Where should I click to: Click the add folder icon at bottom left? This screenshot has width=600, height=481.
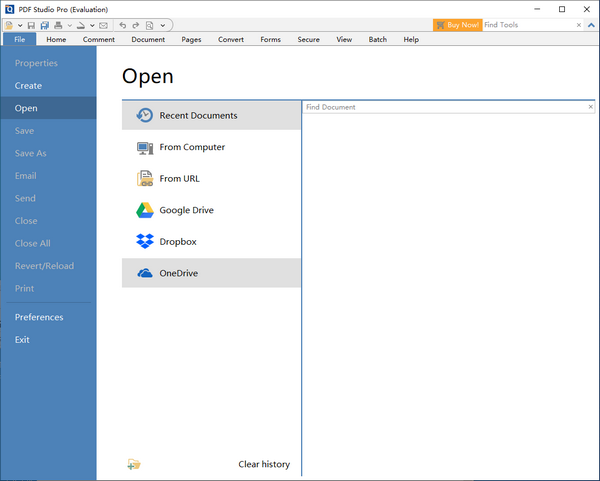(134, 464)
